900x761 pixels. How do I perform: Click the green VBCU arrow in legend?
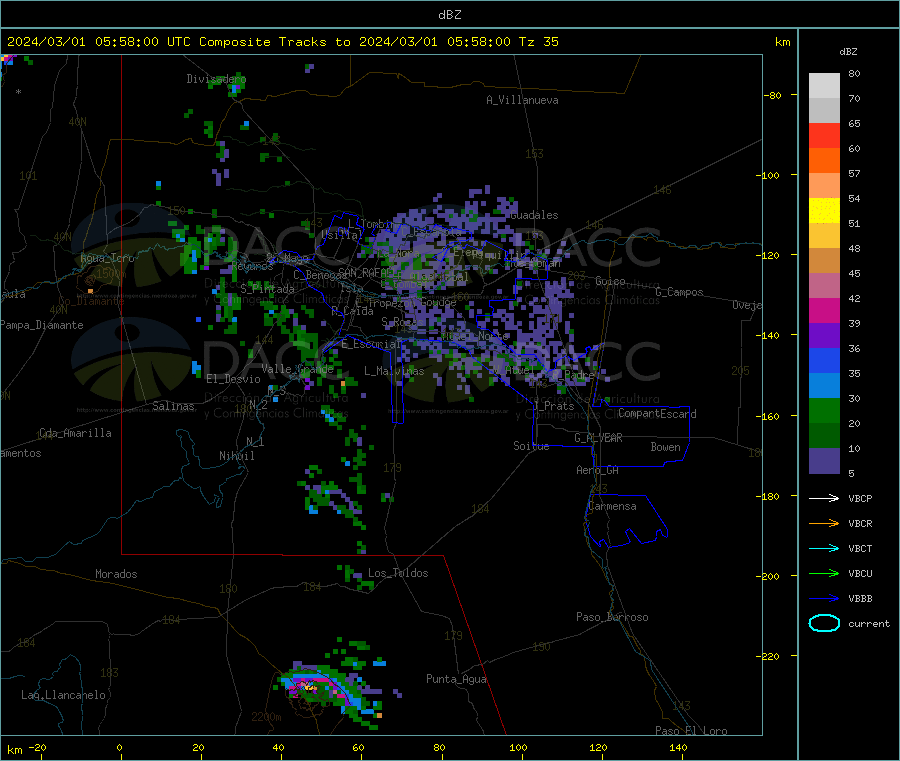coord(824,573)
